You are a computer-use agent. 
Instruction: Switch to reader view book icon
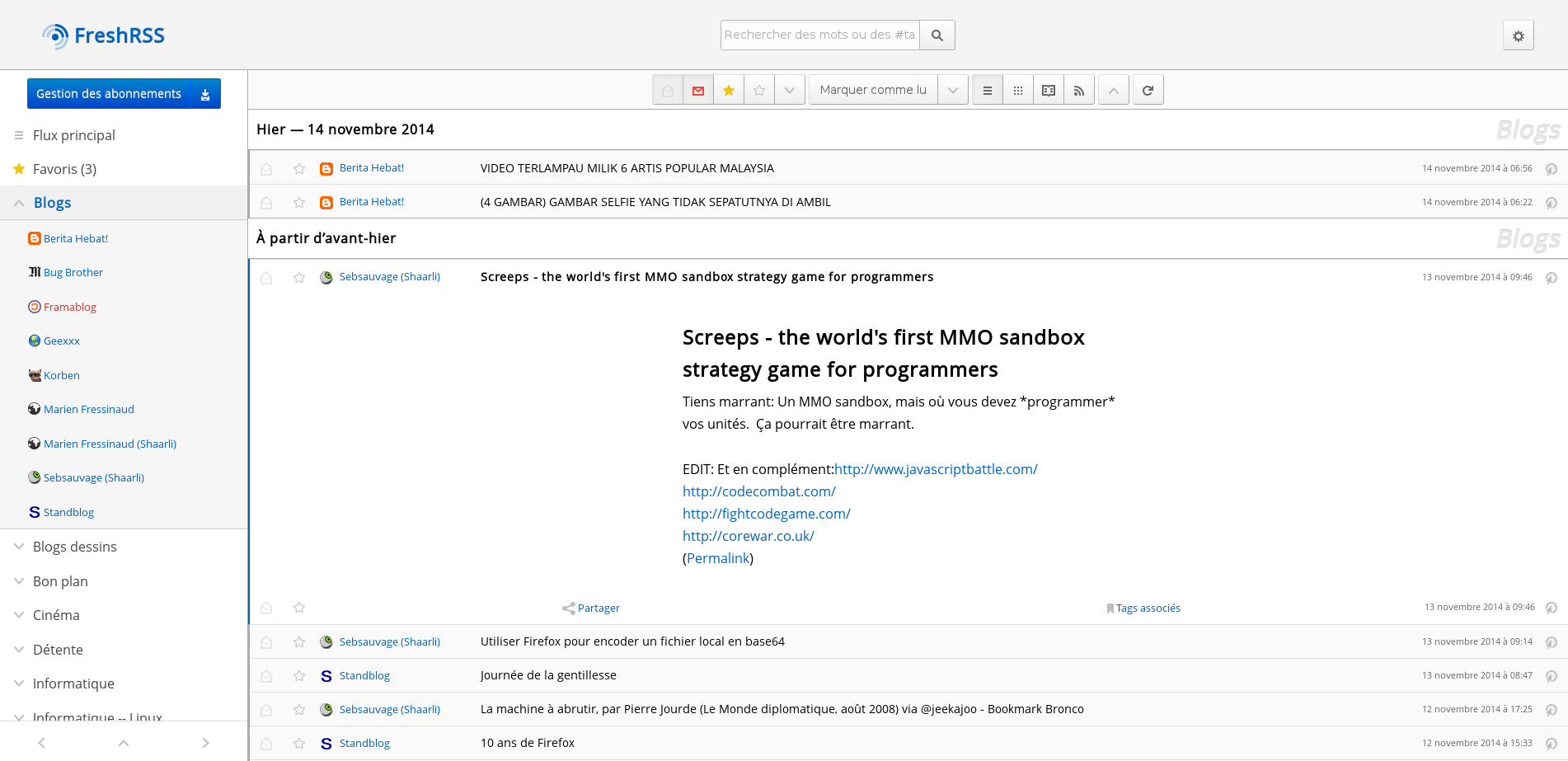coord(1048,91)
